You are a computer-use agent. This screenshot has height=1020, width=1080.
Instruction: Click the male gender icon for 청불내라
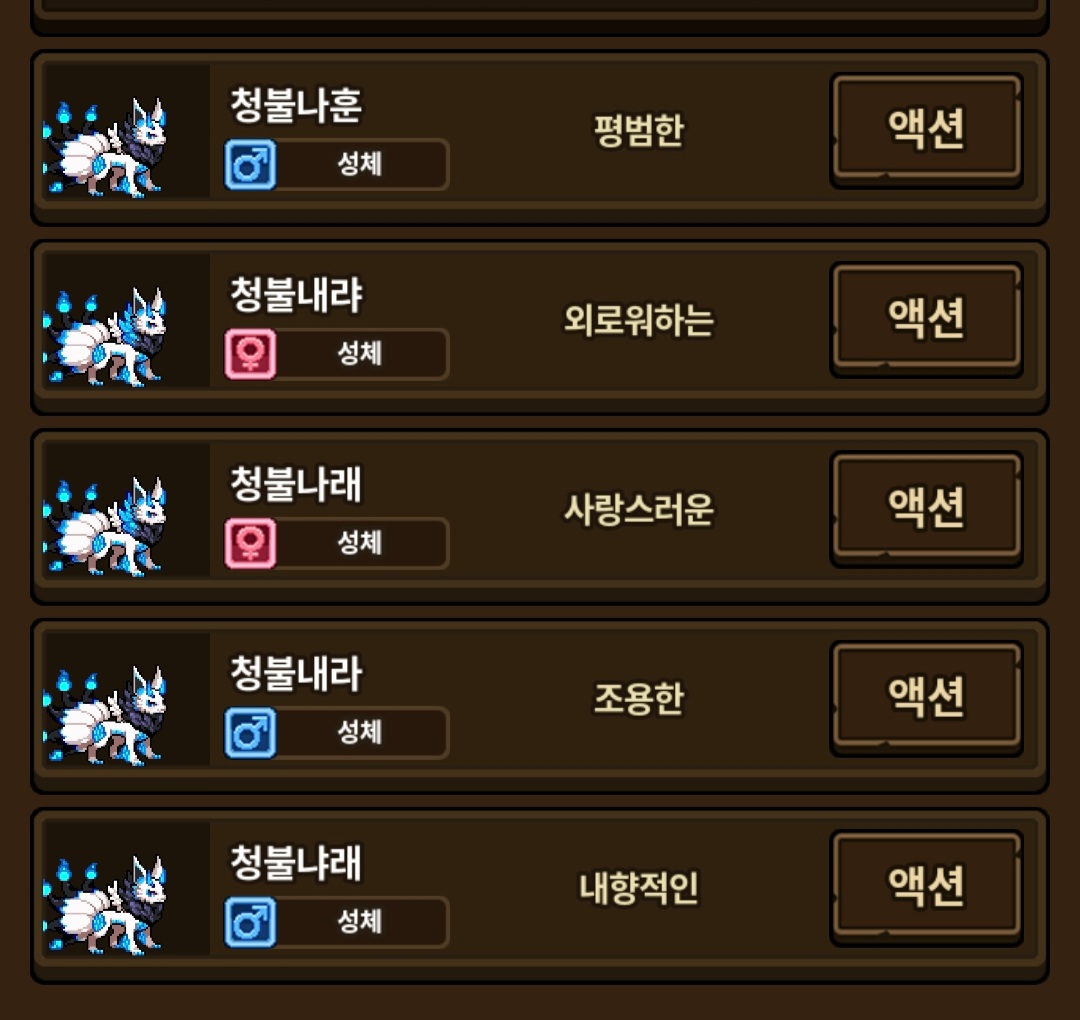[x=250, y=733]
